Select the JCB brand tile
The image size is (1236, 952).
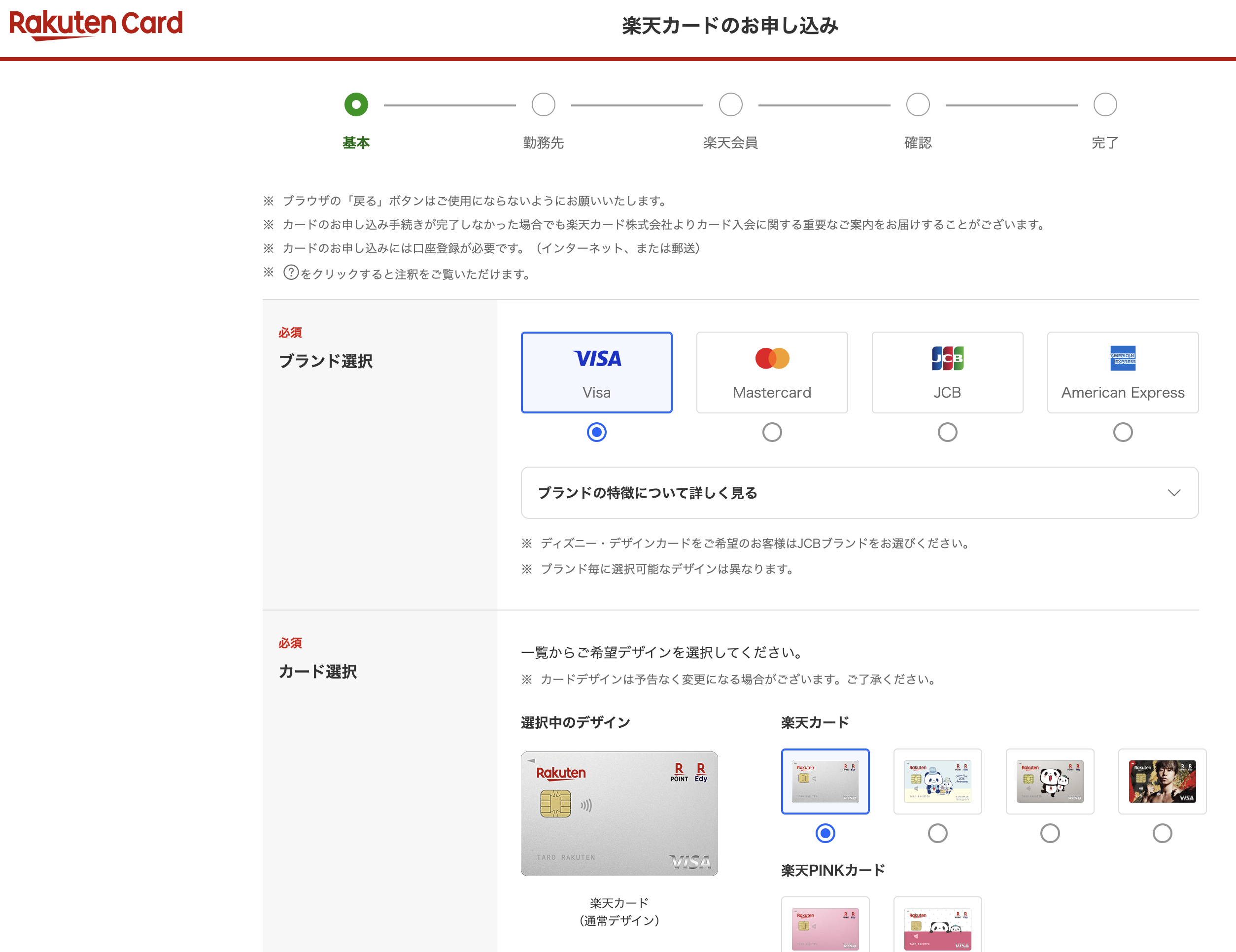click(947, 373)
